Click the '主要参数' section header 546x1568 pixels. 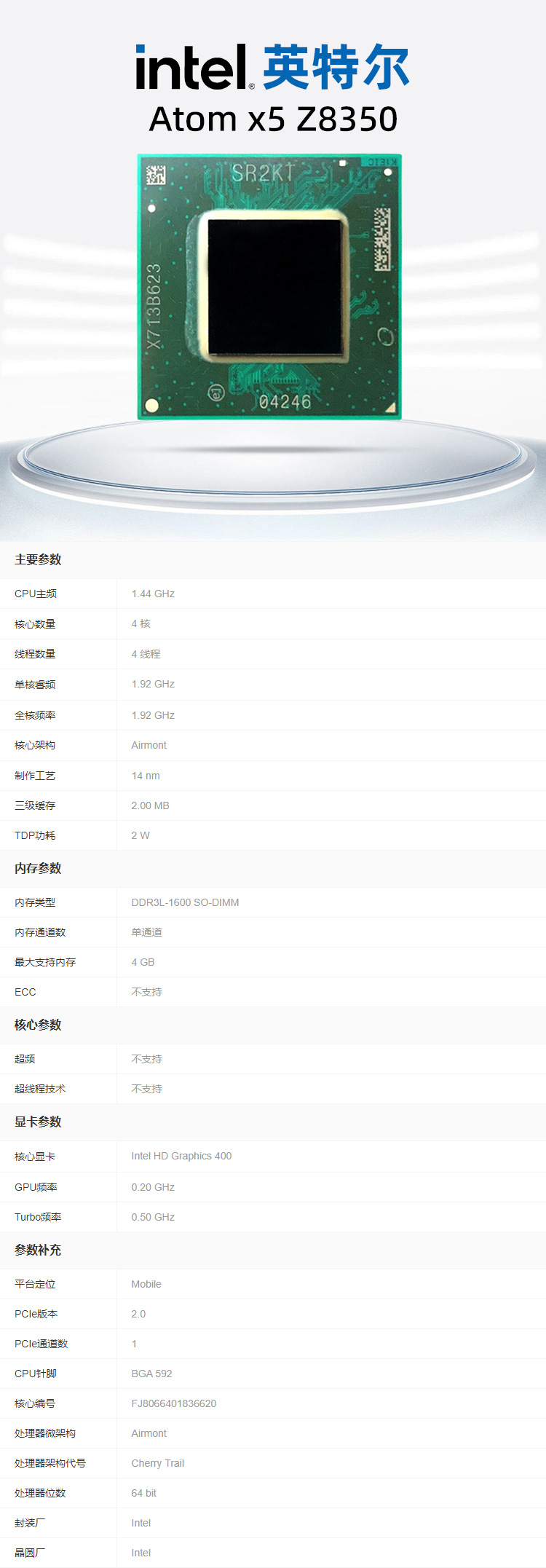[x=38, y=559]
